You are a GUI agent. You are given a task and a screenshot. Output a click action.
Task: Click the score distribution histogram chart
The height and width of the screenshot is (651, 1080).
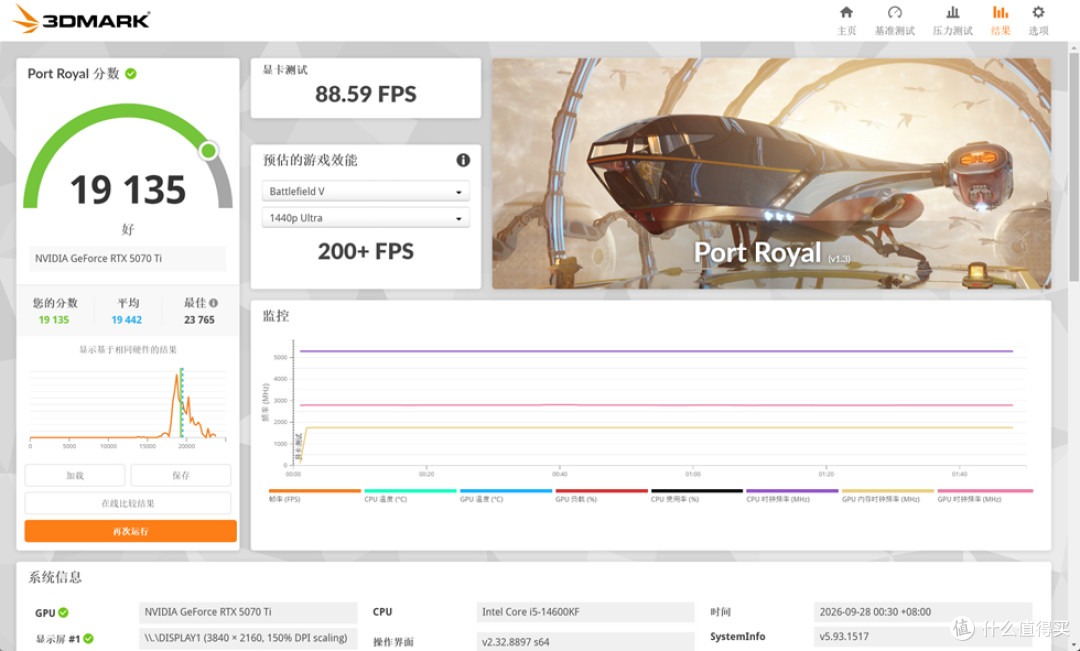click(128, 406)
